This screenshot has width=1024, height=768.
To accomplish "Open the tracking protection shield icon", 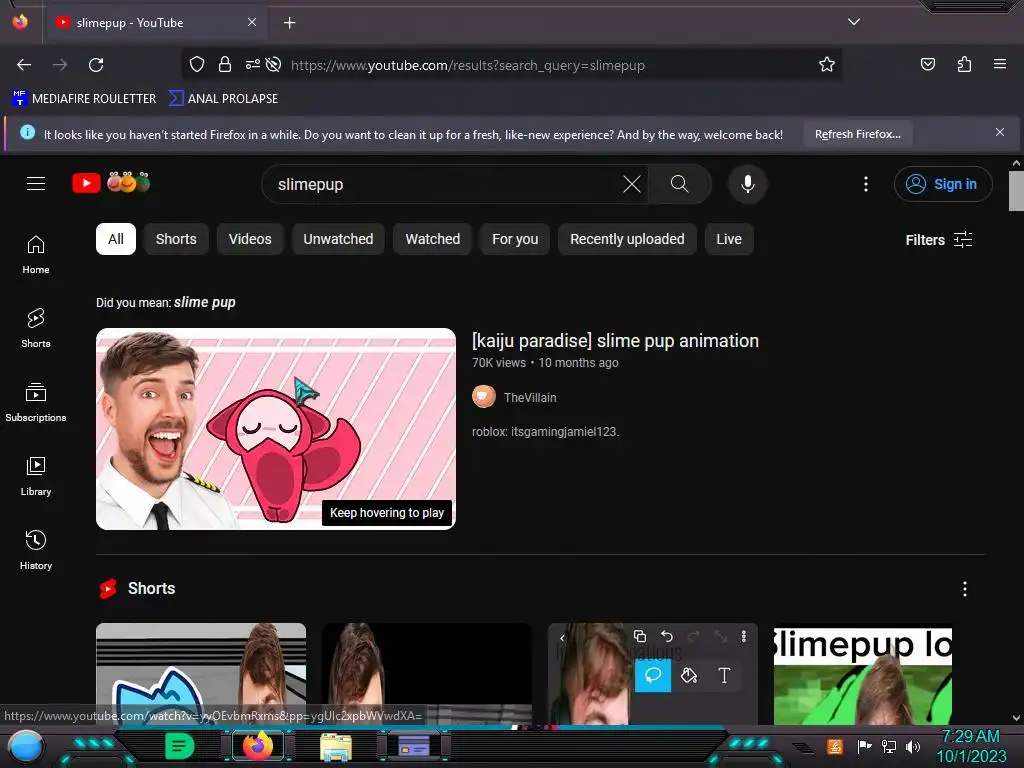I will [x=197, y=64].
